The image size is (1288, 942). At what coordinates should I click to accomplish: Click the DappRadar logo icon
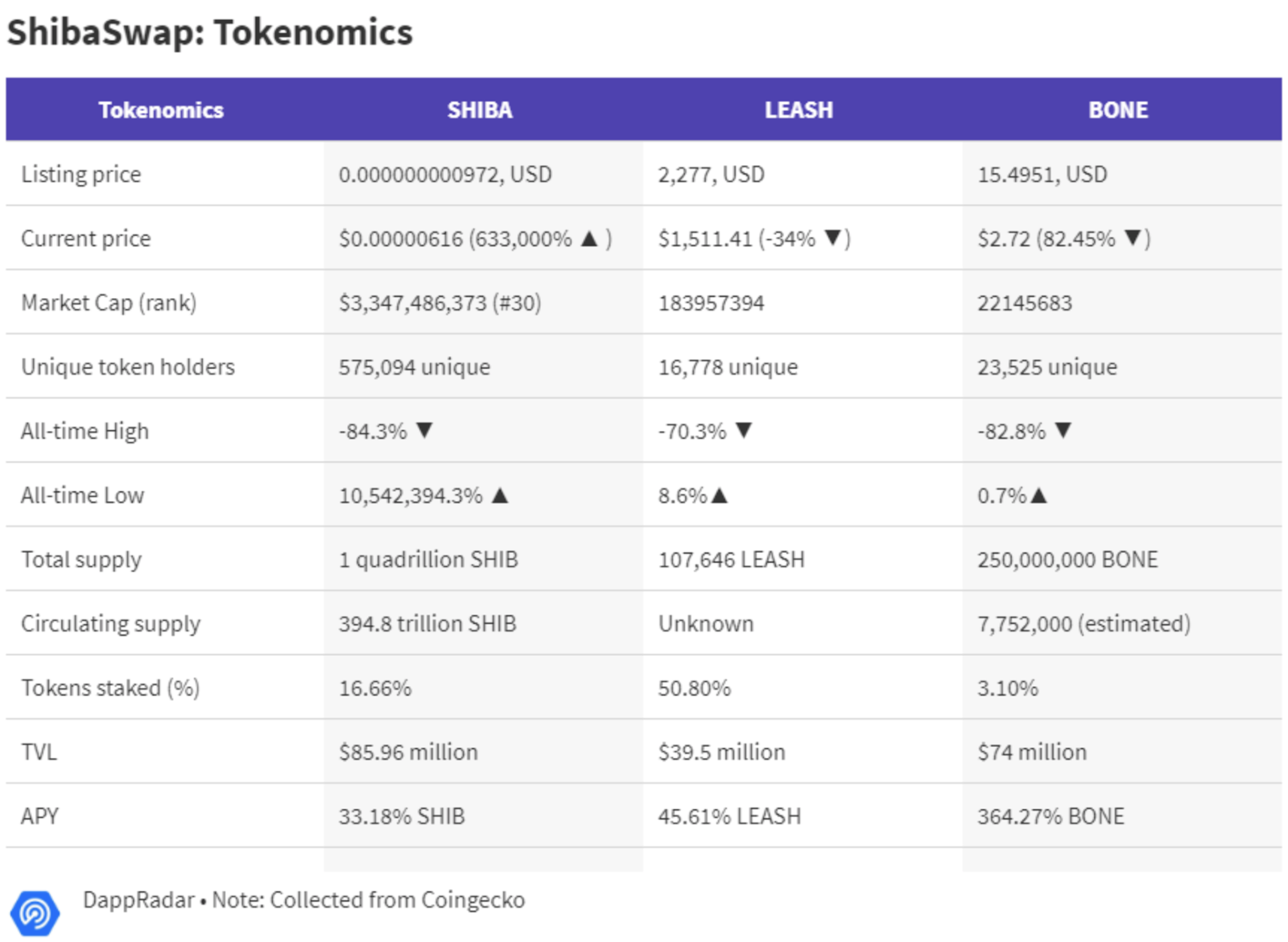(35, 913)
